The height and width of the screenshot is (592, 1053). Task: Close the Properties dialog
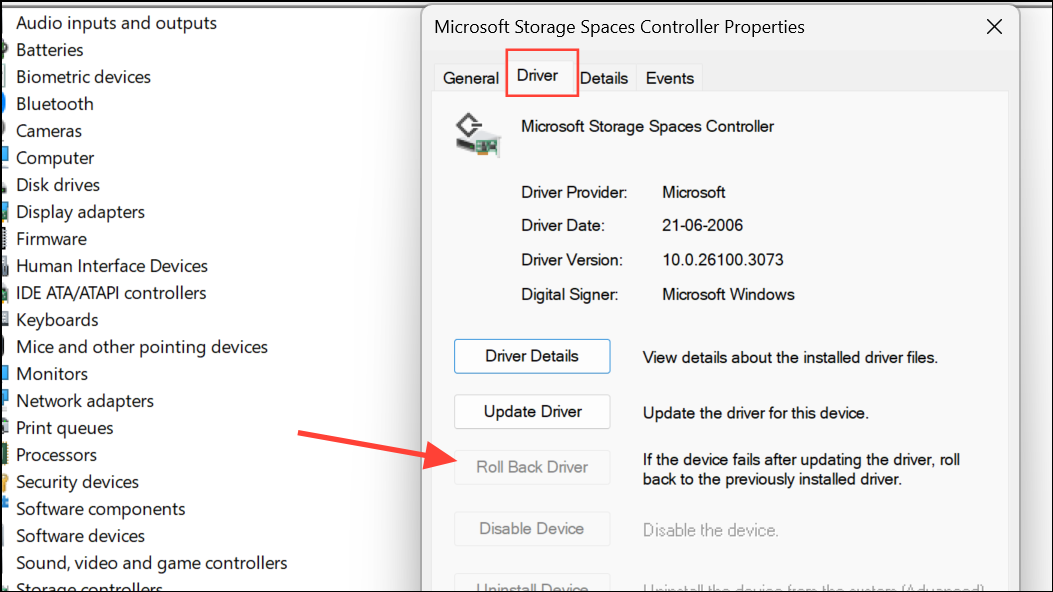coord(994,27)
